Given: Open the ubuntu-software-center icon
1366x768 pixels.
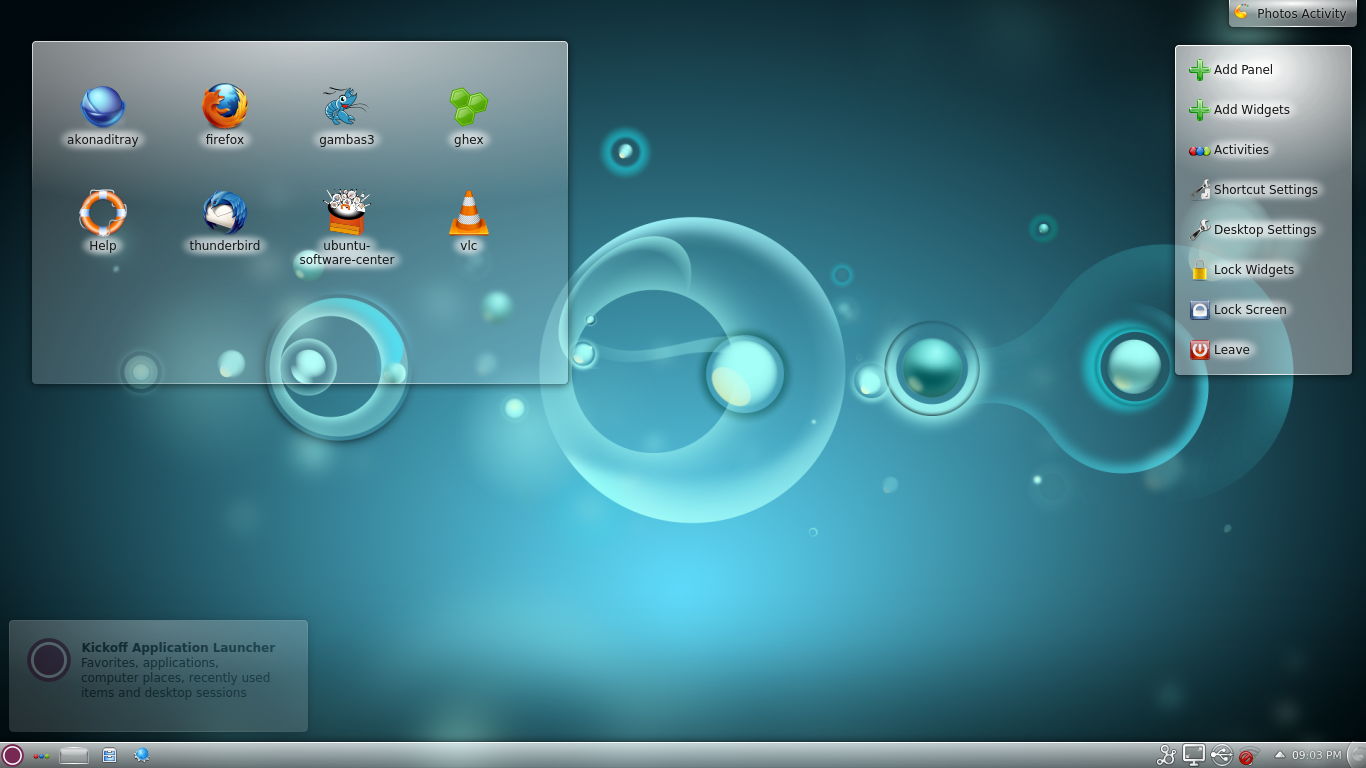Looking at the screenshot, I should point(346,212).
